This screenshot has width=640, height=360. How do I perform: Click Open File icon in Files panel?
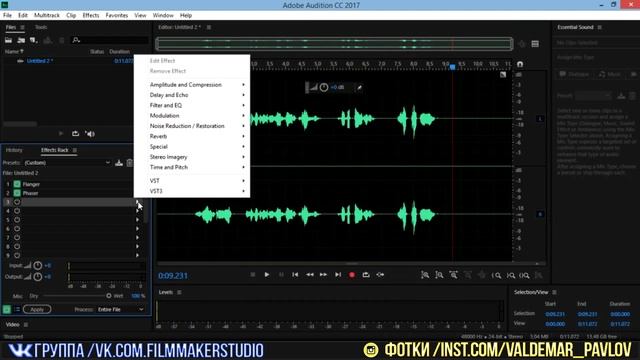tap(8, 40)
